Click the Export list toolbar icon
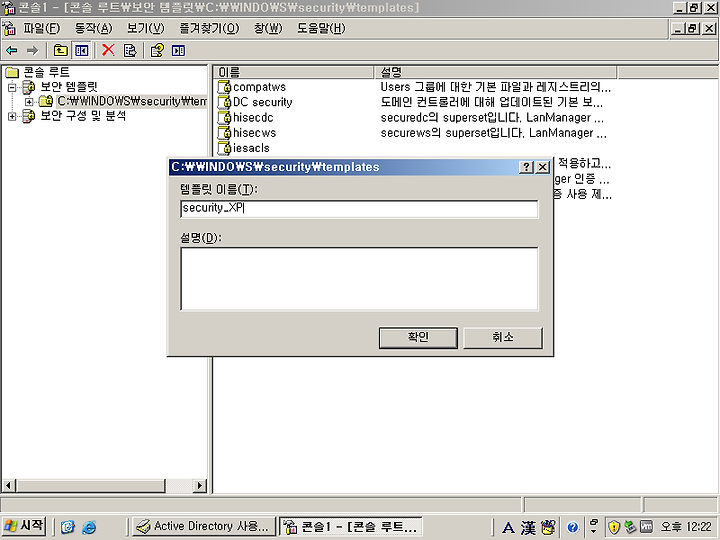This screenshot has height=540, width=720. [x=130, y=51]
